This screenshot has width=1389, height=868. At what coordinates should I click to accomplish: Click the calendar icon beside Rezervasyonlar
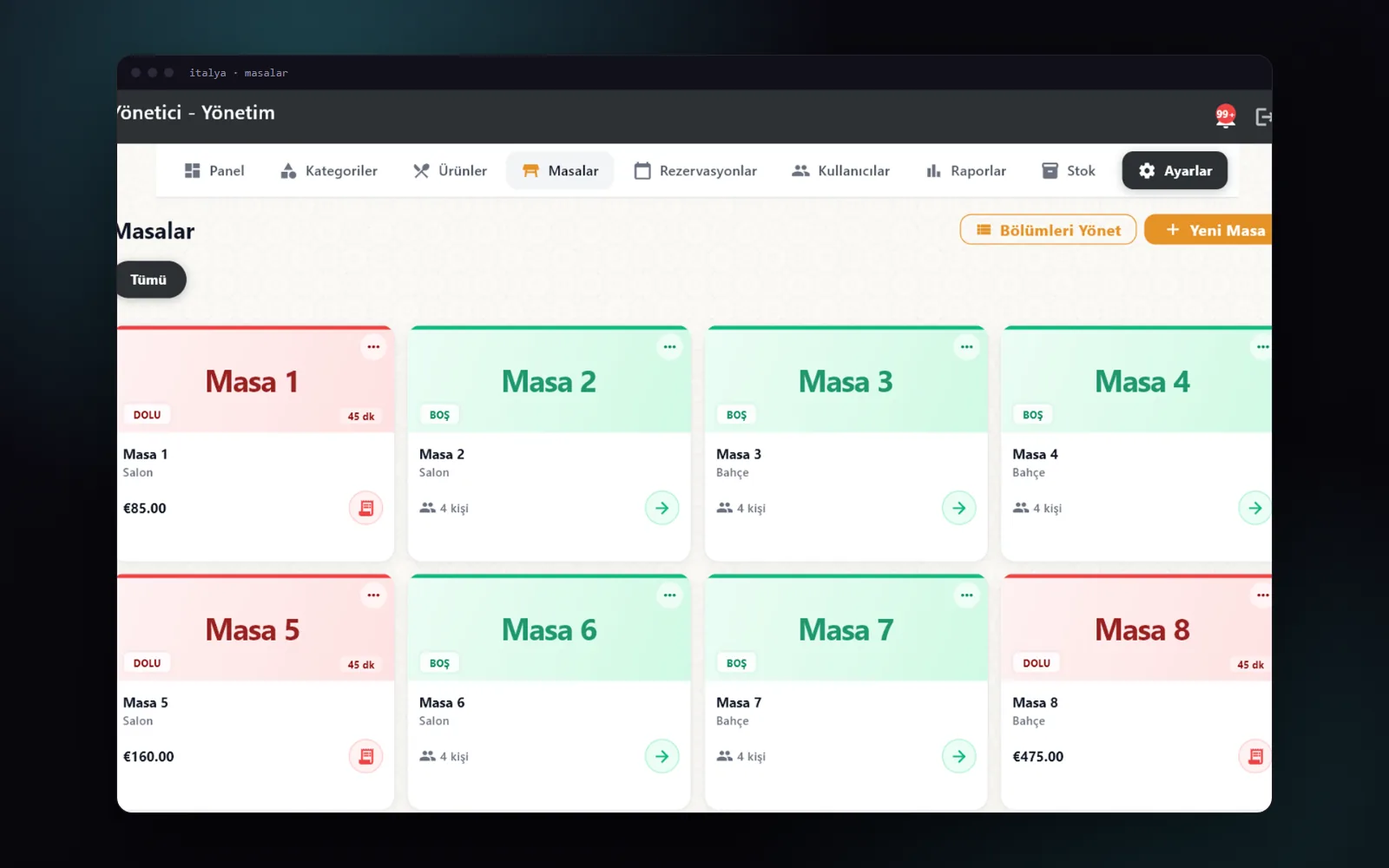coord(642,171)
